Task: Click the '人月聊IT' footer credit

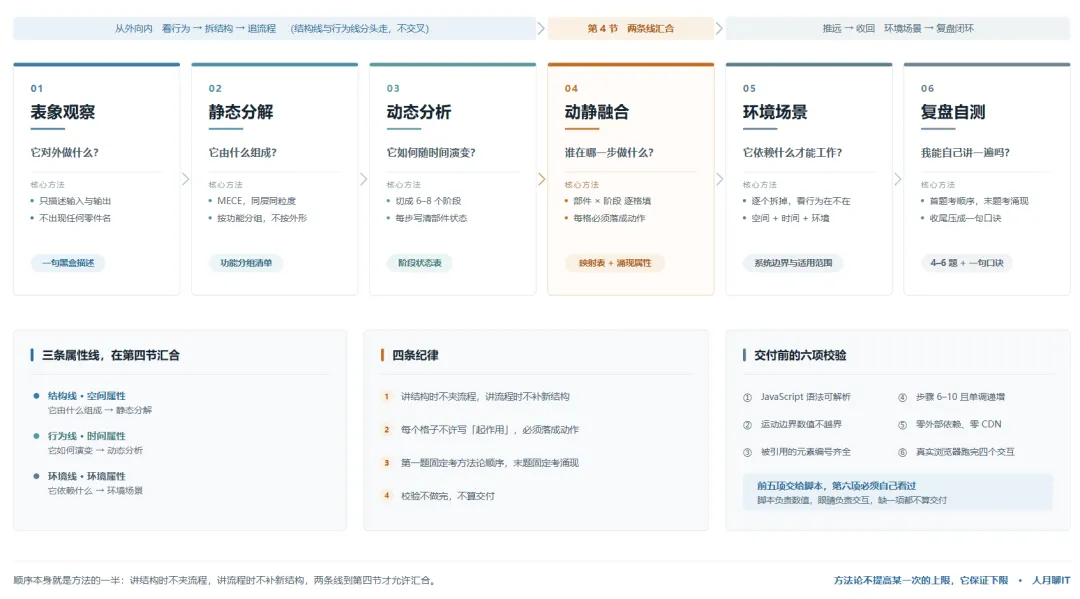Action: 1050,580
